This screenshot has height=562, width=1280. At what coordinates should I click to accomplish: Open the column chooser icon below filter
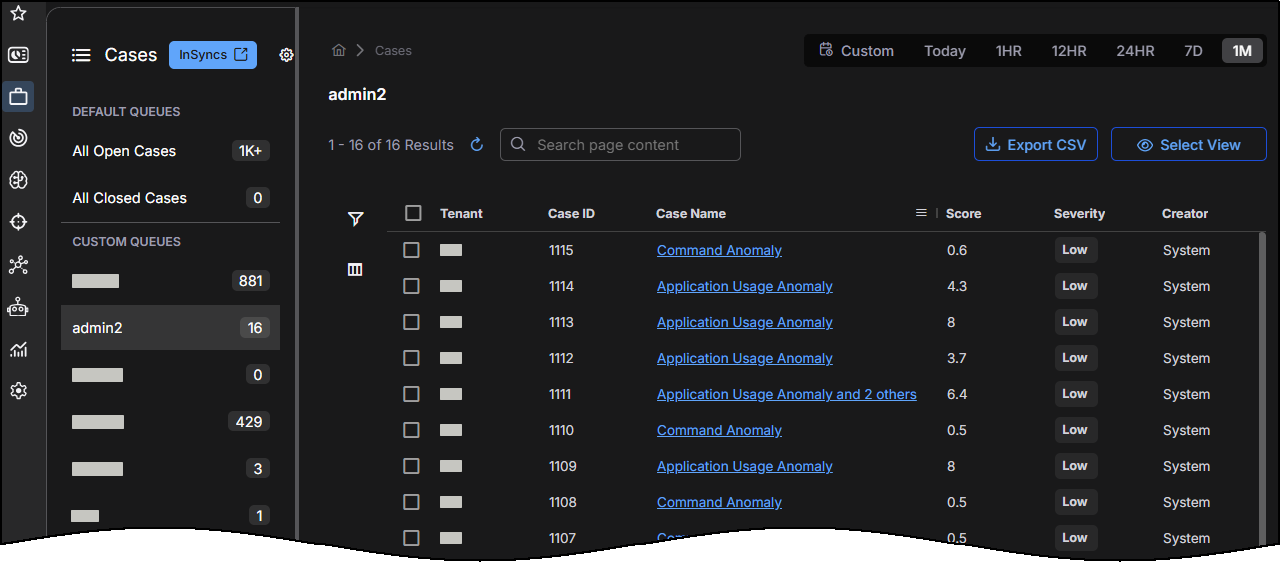pos(355,270)
